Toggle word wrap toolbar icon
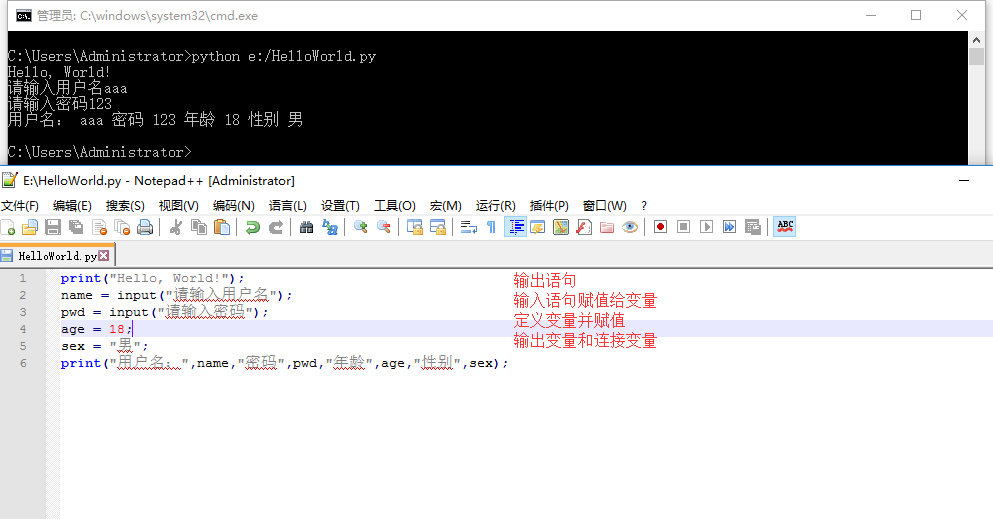 point(469,227)
